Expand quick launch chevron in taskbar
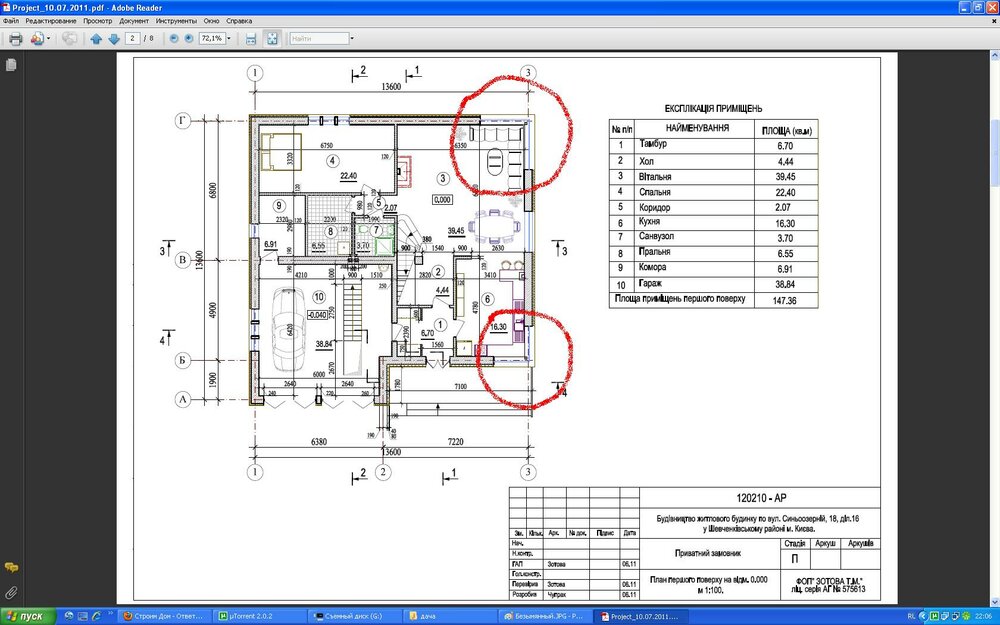This screenshot has height=625, width=1000. (110, 614)
